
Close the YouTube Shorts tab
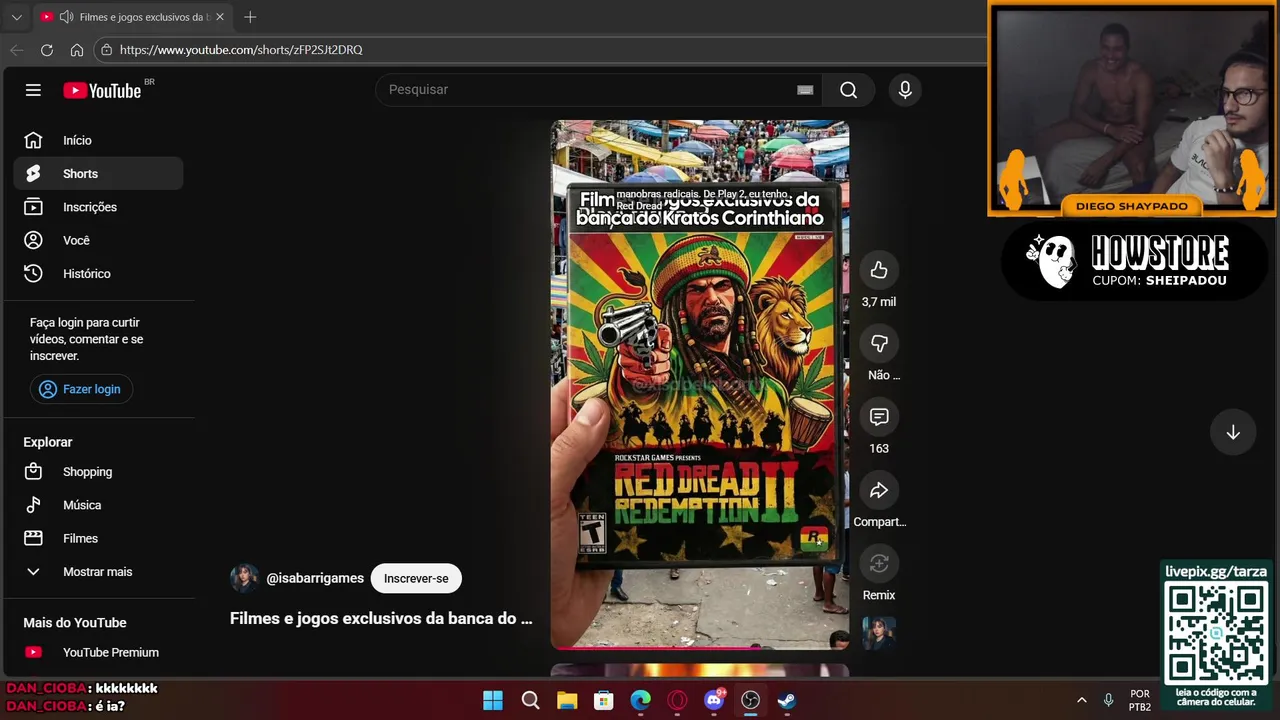pyautogui.click(x=220, y=17)
